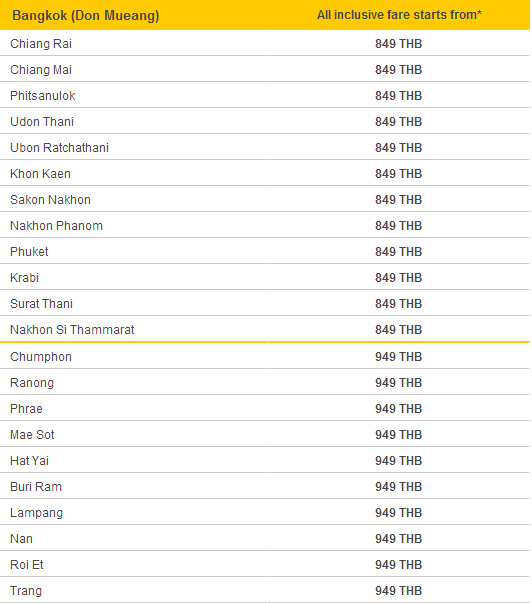
Task: Click the Buri Ram row
Action: [x=265, y=486]
